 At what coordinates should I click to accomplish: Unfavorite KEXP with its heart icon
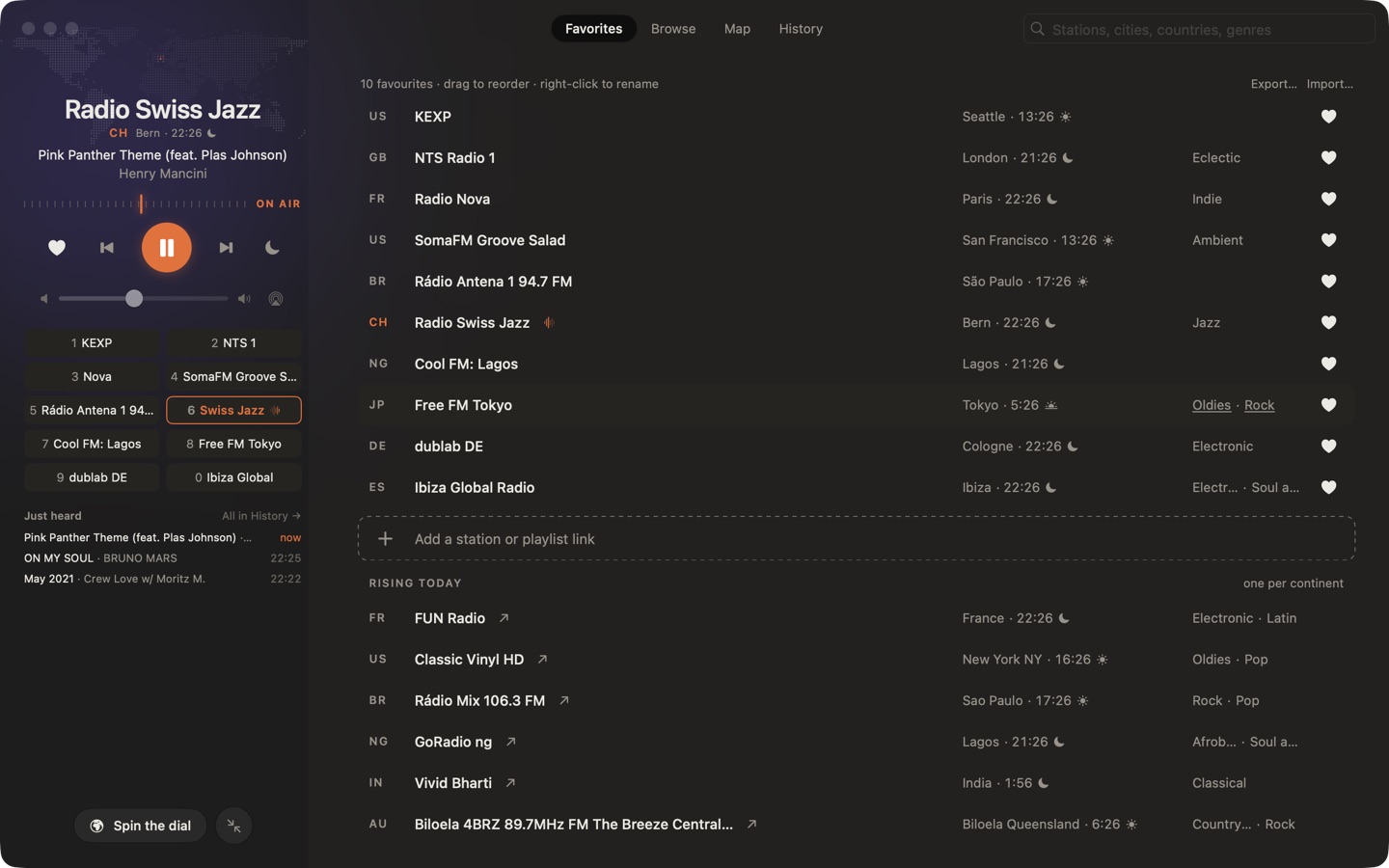pyautogui.click(x=1328, y=117)
